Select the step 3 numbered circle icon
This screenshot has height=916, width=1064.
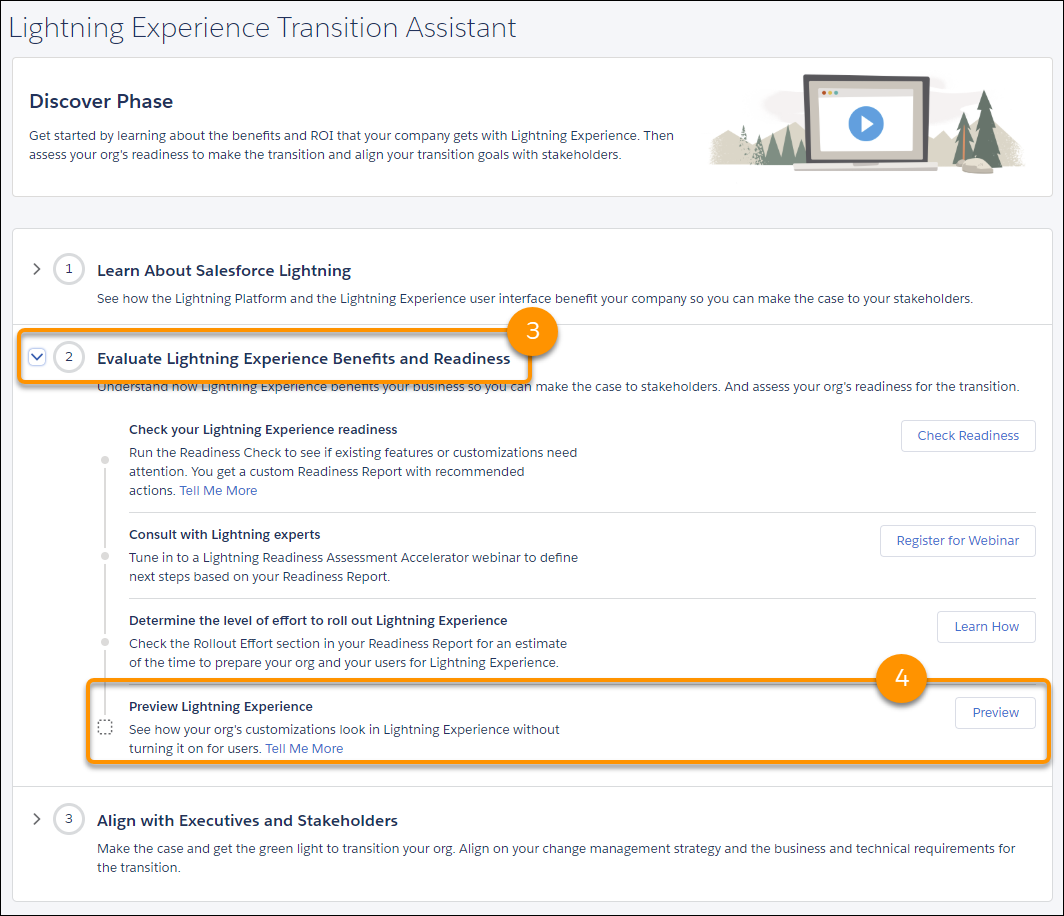(68, 818)
